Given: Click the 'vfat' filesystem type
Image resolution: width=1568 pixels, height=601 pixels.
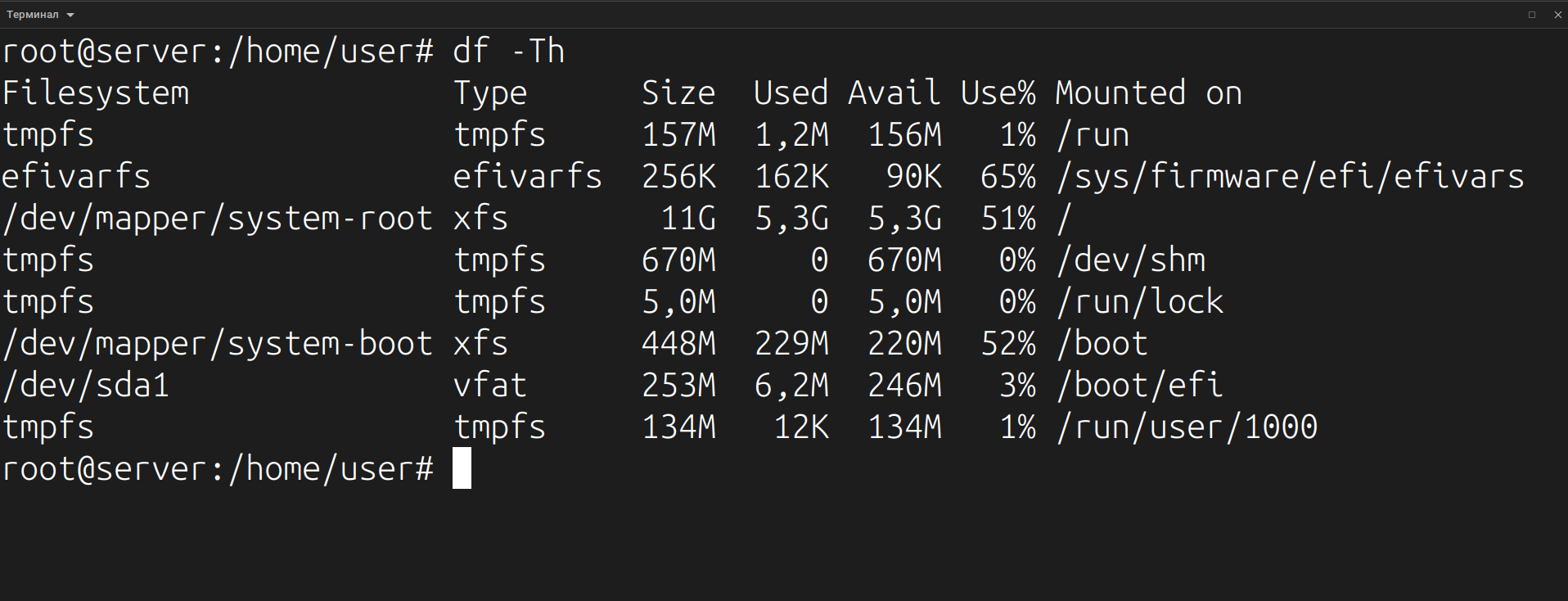Looking at the screenshot, I should coord(489,386).
